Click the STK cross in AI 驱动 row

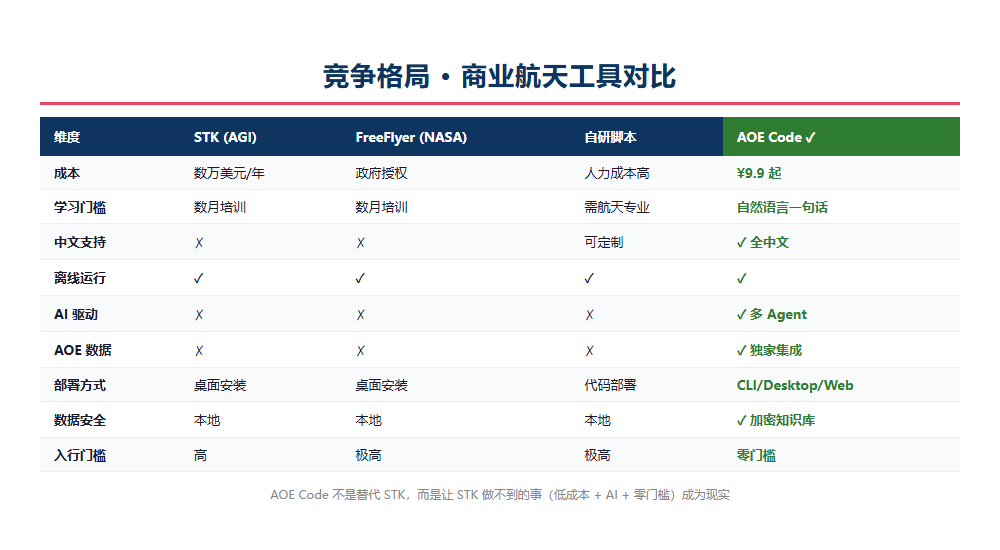tap(199, 315)
